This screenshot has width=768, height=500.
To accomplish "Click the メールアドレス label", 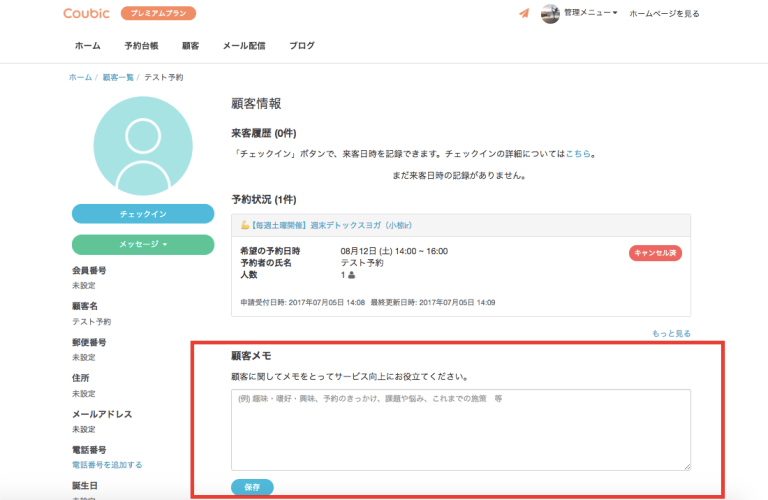I will click(x=102, y=414).
